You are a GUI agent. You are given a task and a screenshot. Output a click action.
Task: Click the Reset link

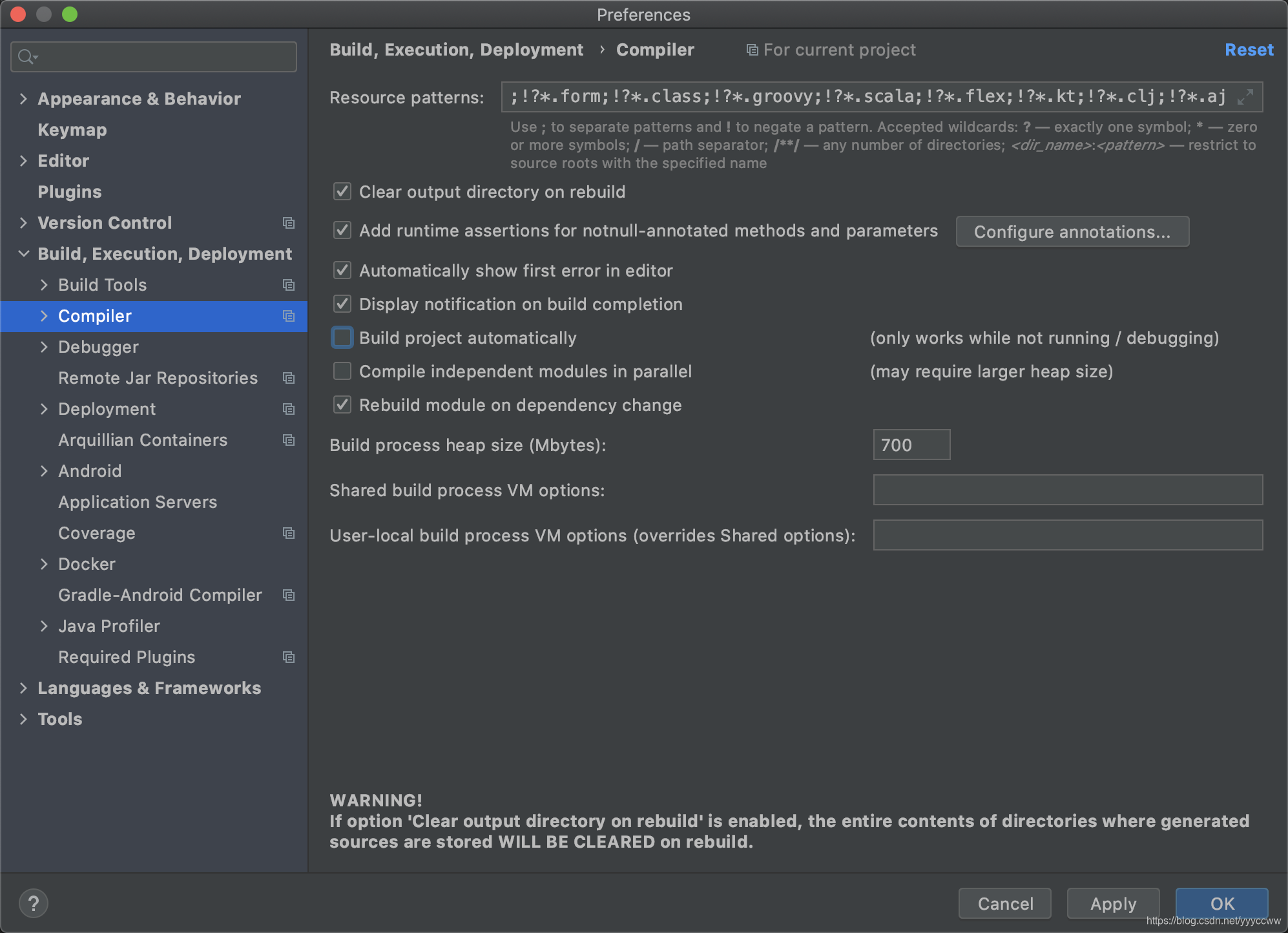tap(1249, 50)
